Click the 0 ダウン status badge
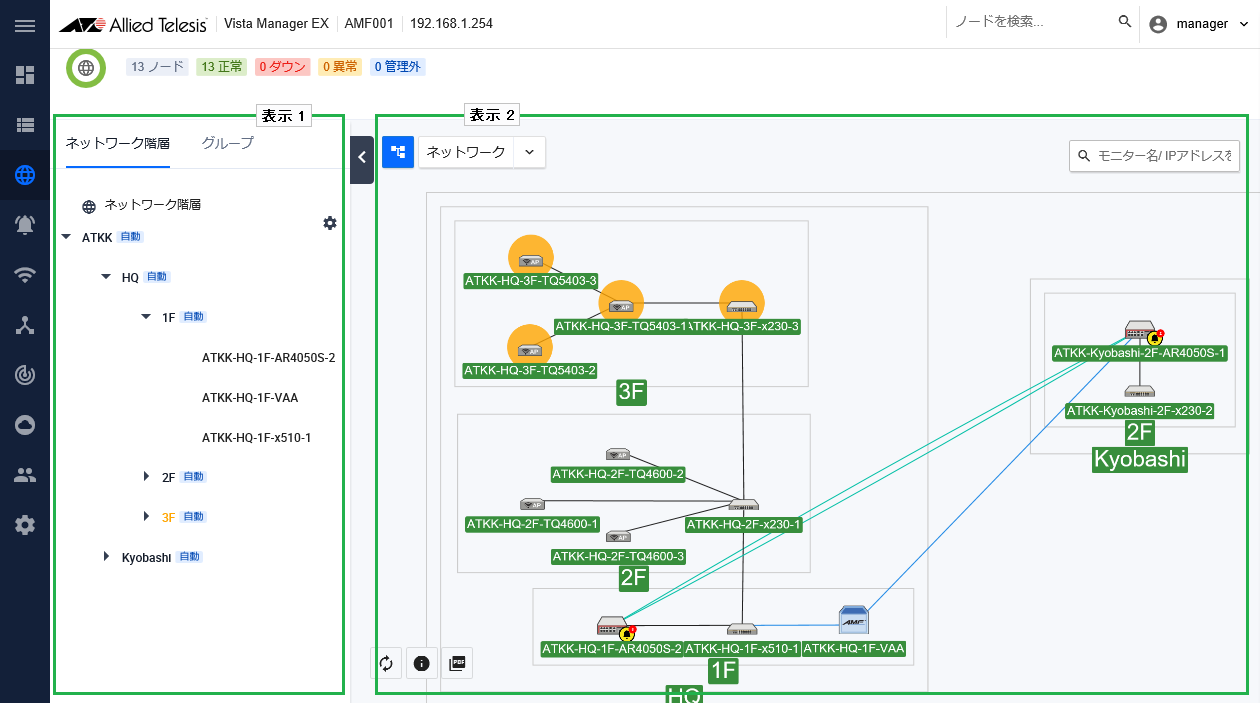Image resolution: width=1260 pixels, height=703 pixels. (282, 67)
